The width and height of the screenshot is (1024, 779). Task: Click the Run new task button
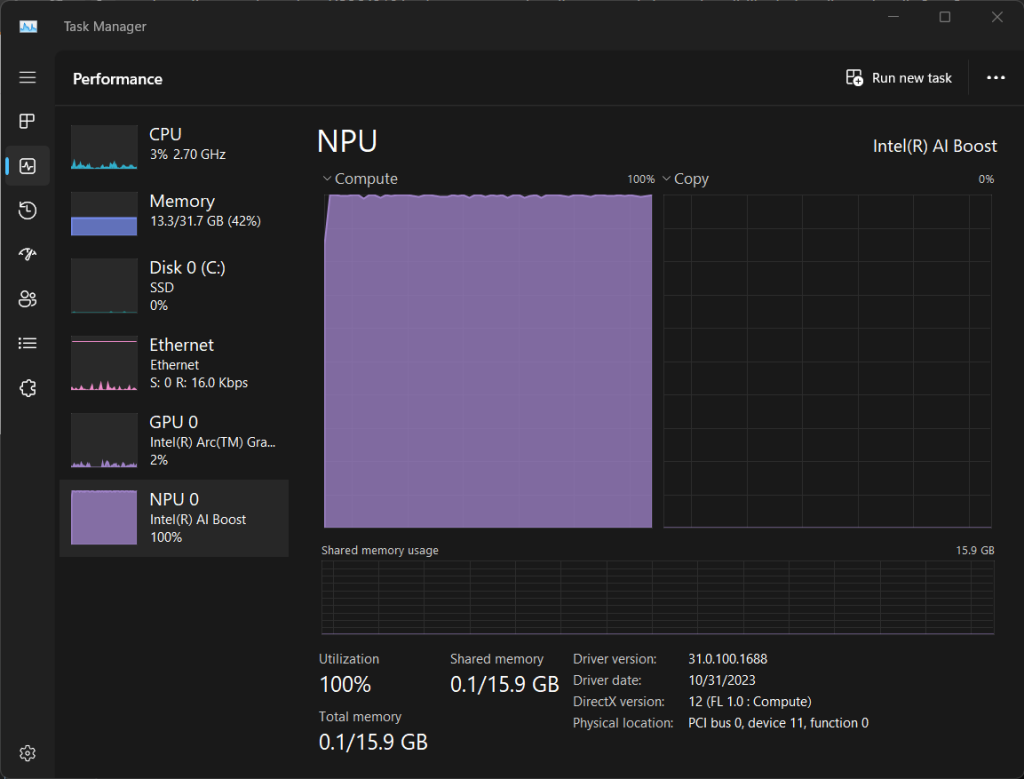[x=899, y=78]
